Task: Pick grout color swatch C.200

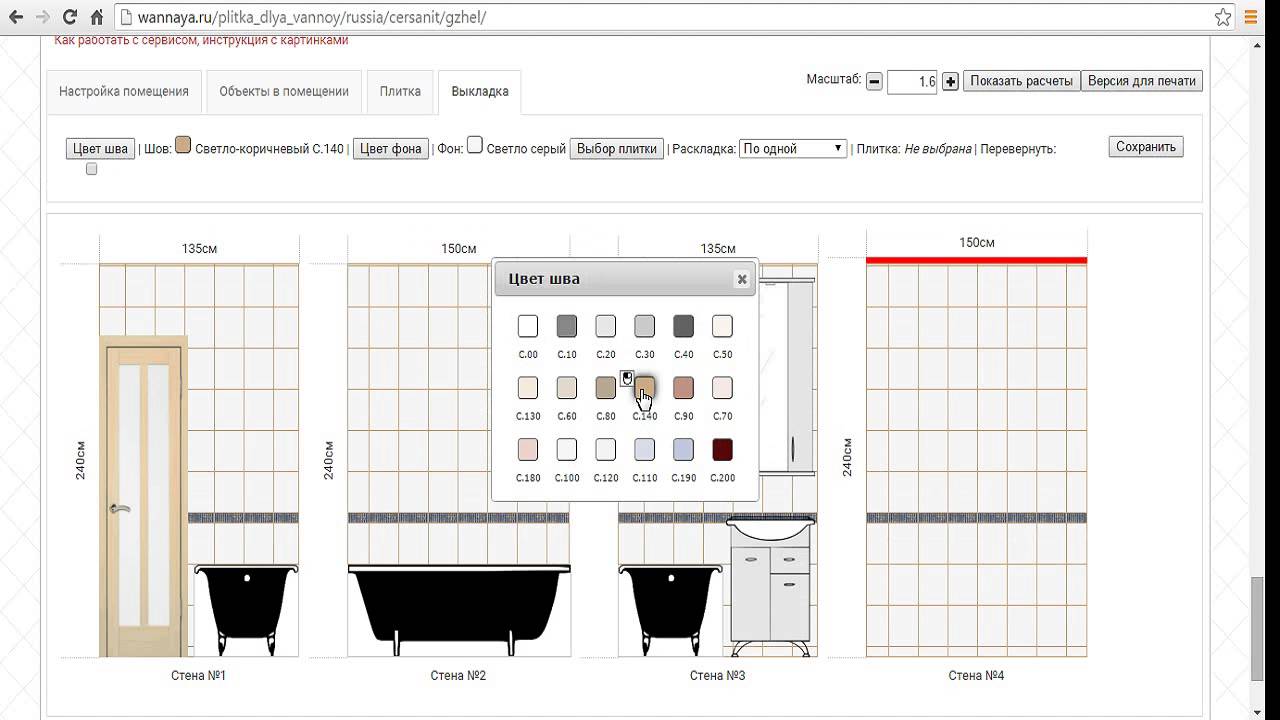Action: point(722,450)
